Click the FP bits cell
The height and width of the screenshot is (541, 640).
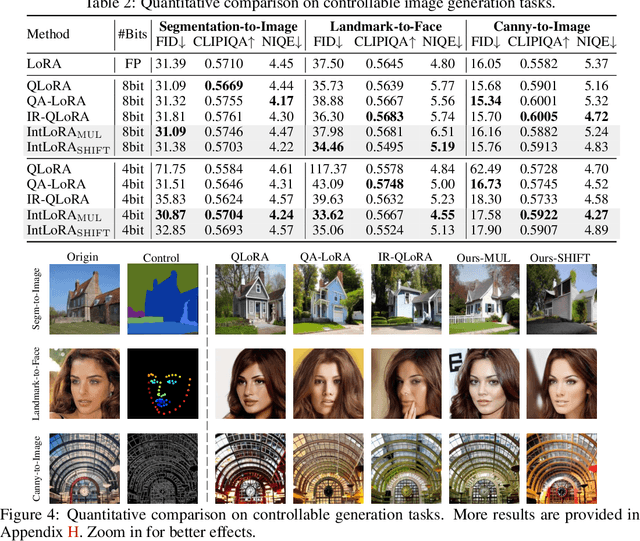(133, 64)
